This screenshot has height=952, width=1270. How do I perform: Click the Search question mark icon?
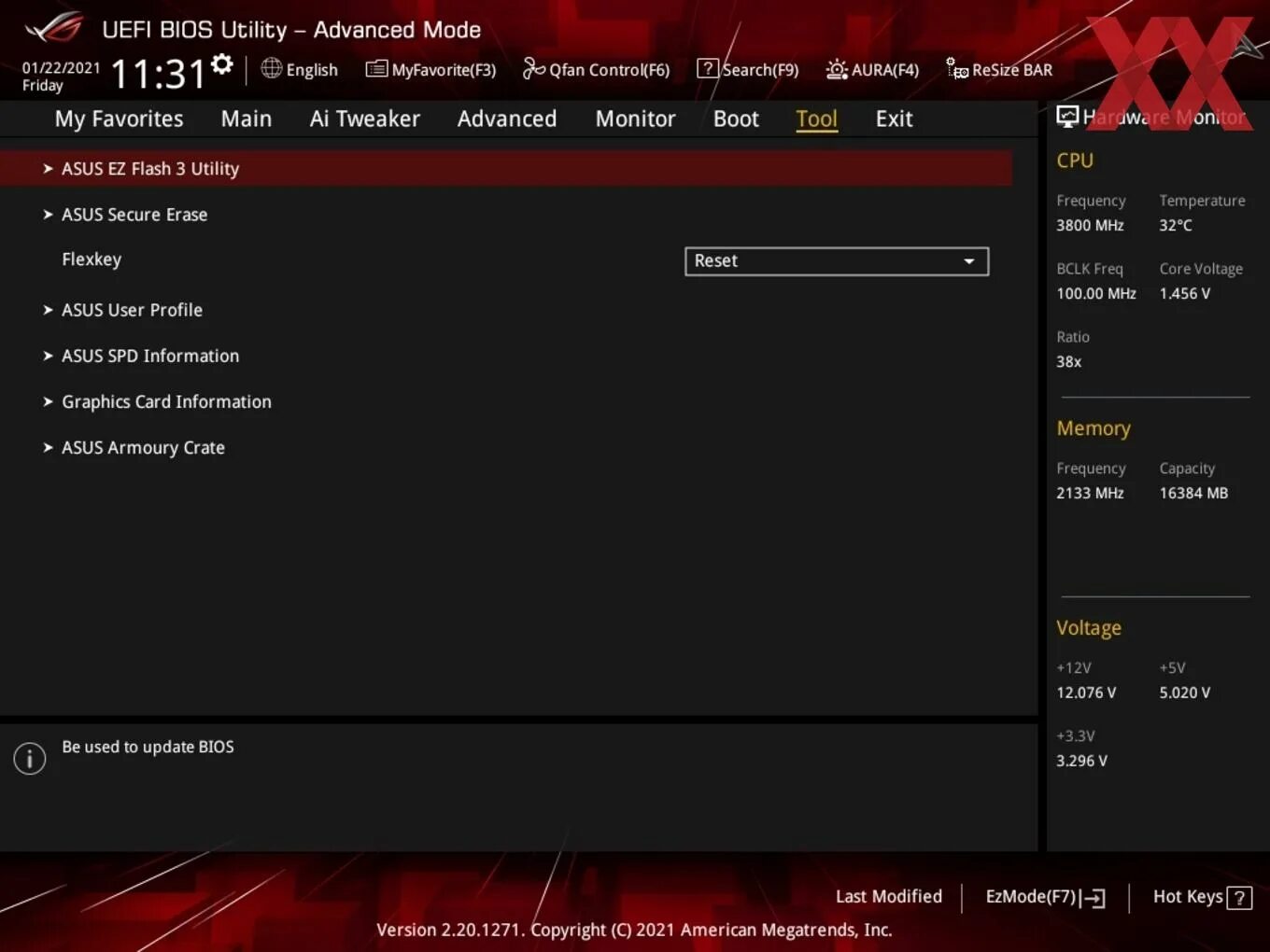click(708, 68)
